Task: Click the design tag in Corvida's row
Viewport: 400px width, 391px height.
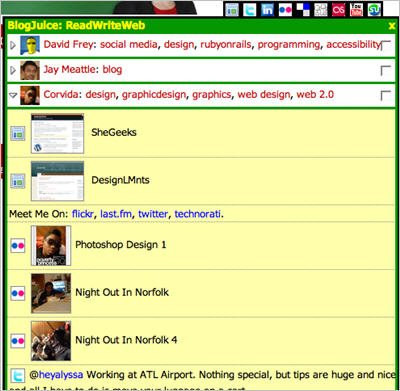Action: click(100, 94)
